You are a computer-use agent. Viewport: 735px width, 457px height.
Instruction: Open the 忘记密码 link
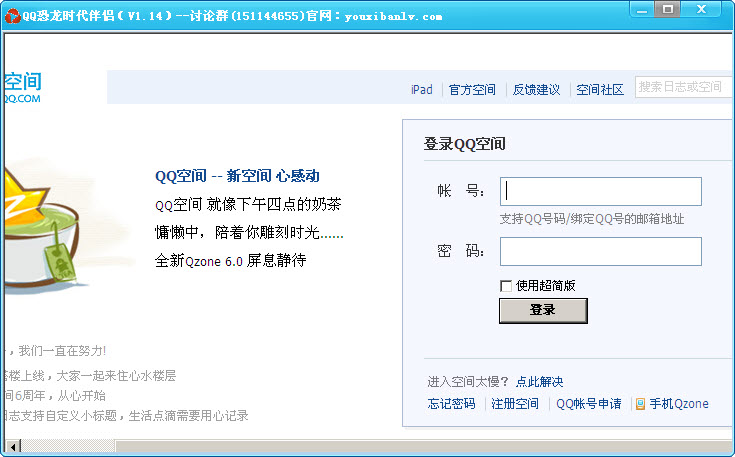click(x=451, y=404)
